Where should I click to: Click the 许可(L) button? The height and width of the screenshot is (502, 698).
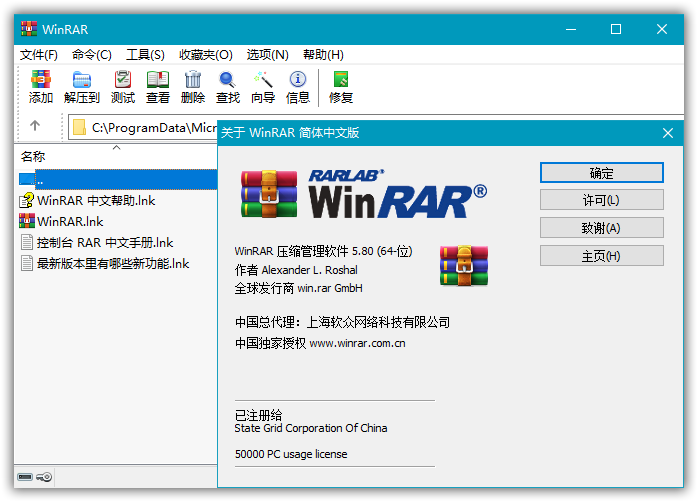[x=602, y=200]
